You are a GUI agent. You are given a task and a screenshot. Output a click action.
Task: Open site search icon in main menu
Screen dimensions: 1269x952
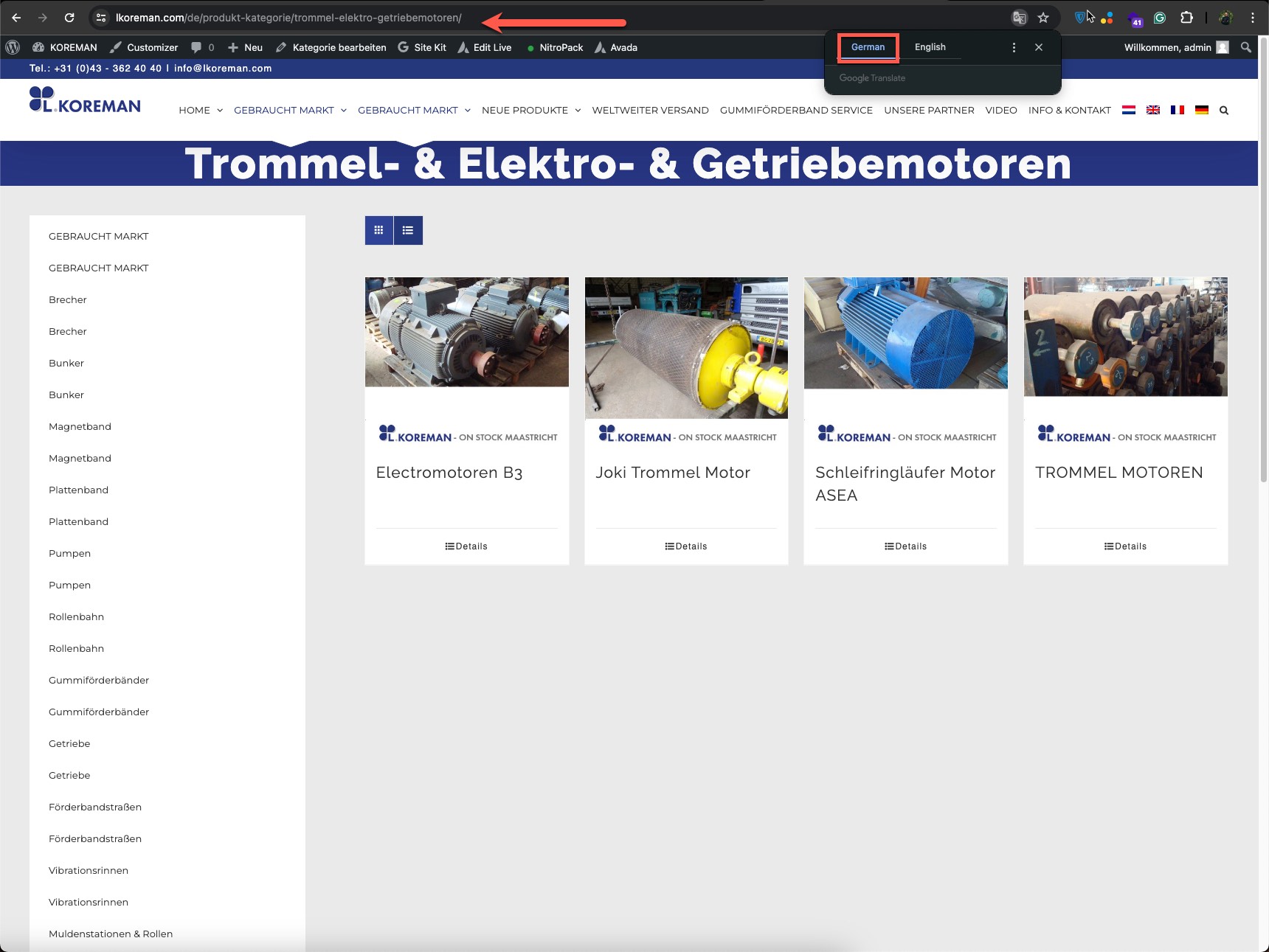pos(1224,111)
